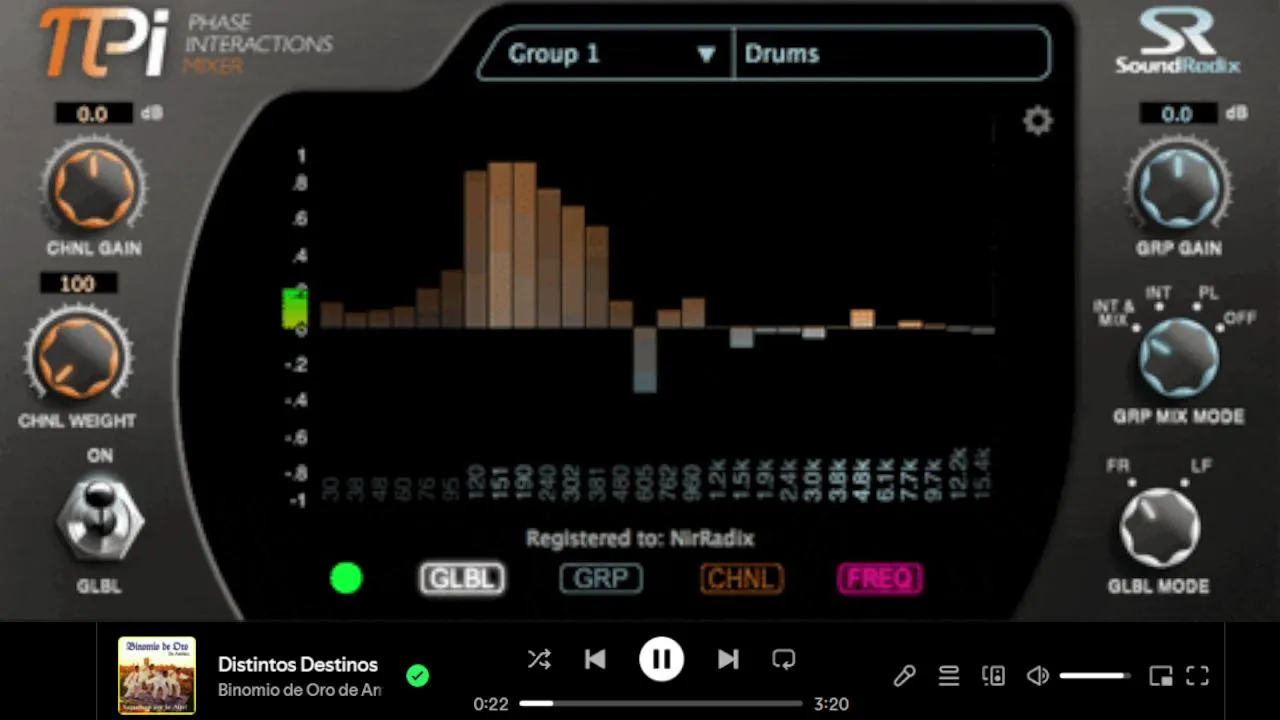Image resolution: width=1280 pixels, height=720 pixels.
Task: Mute the player volume
Action: point(1038,676)
